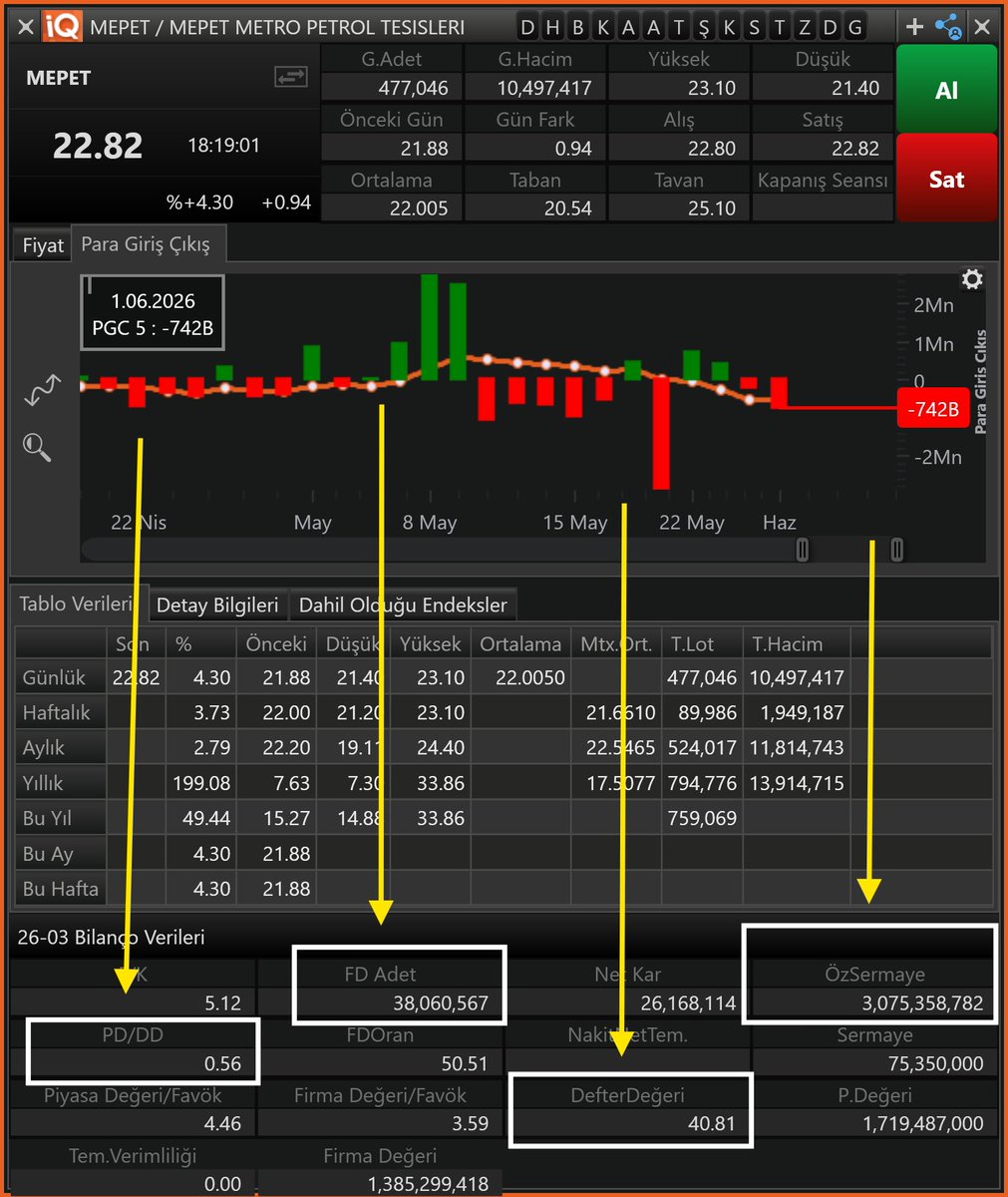This screenshot has width=1008, height=1197.
Task: Click the B shortcut letter button
Action: coord(577,27)
